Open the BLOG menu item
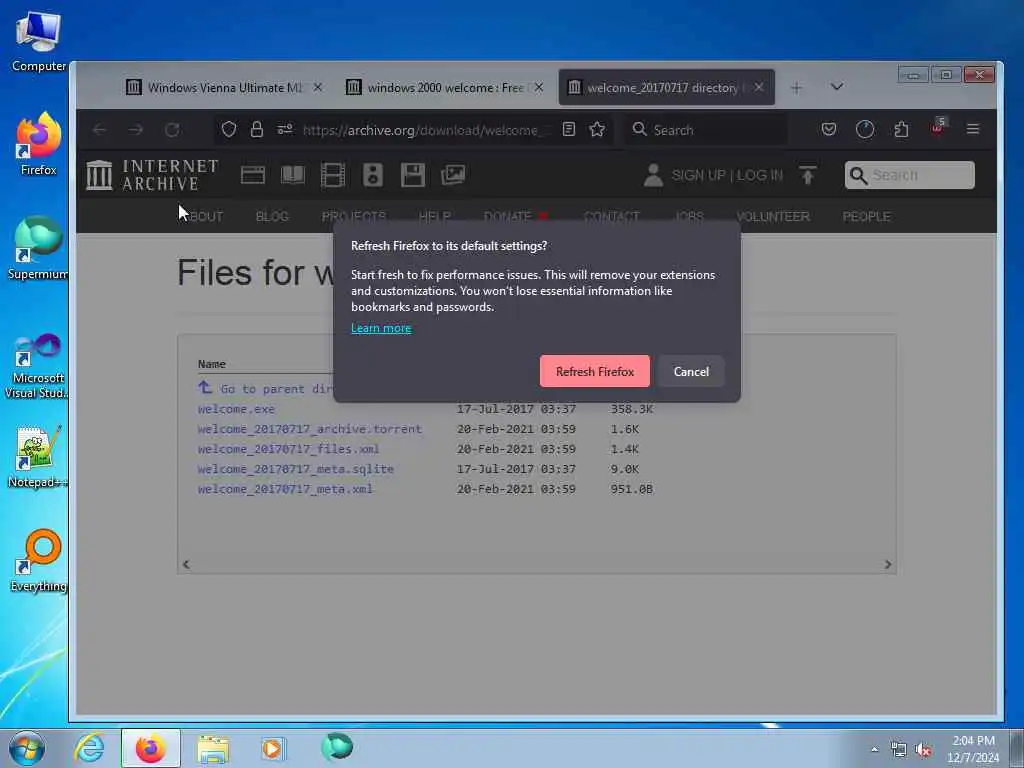 tap(272, 216)
